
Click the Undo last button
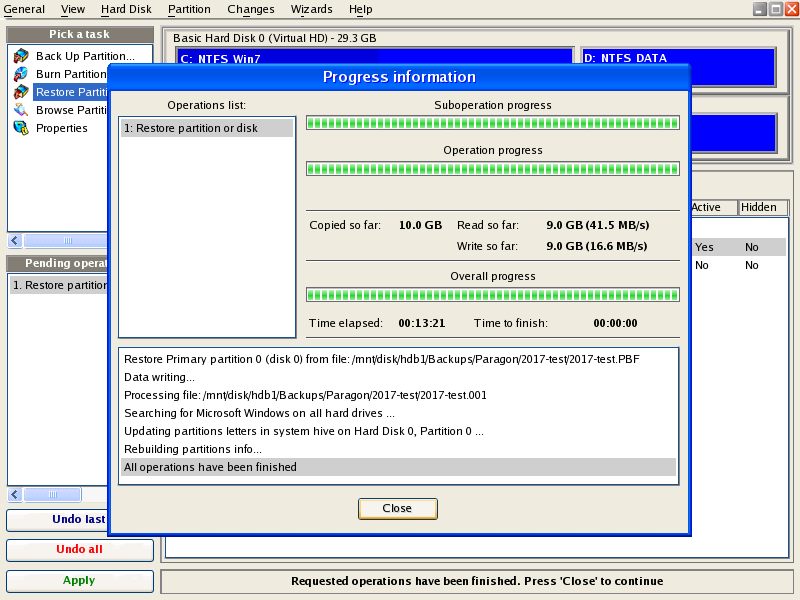click(x=79, y=520)
